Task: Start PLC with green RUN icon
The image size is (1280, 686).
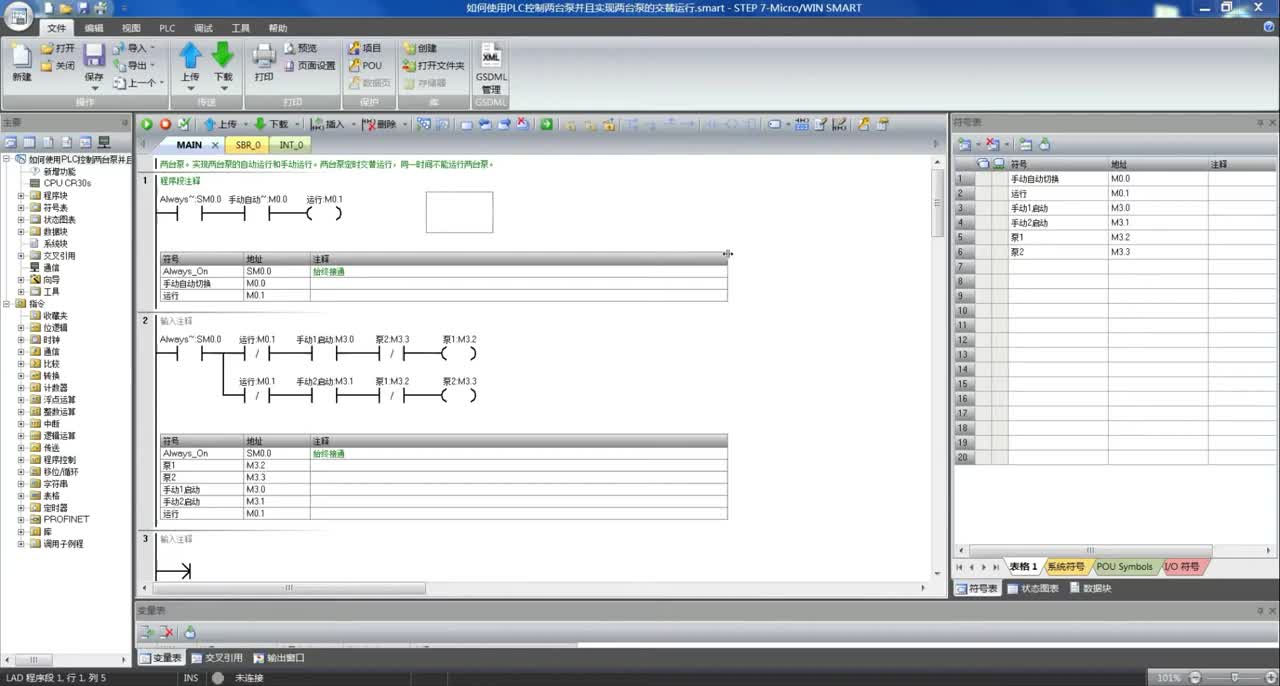Action: coord(147,124)
